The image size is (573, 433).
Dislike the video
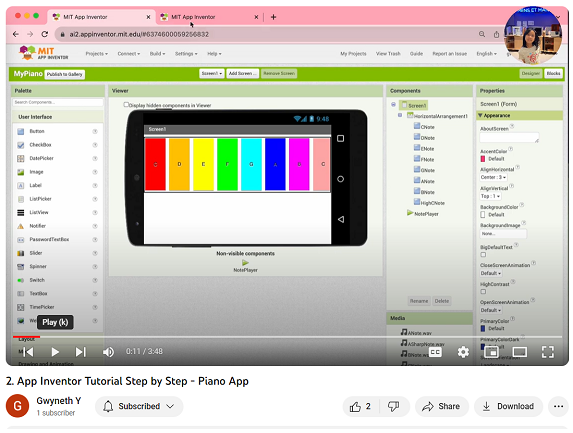pyautogui.click(x=394, y=406)
